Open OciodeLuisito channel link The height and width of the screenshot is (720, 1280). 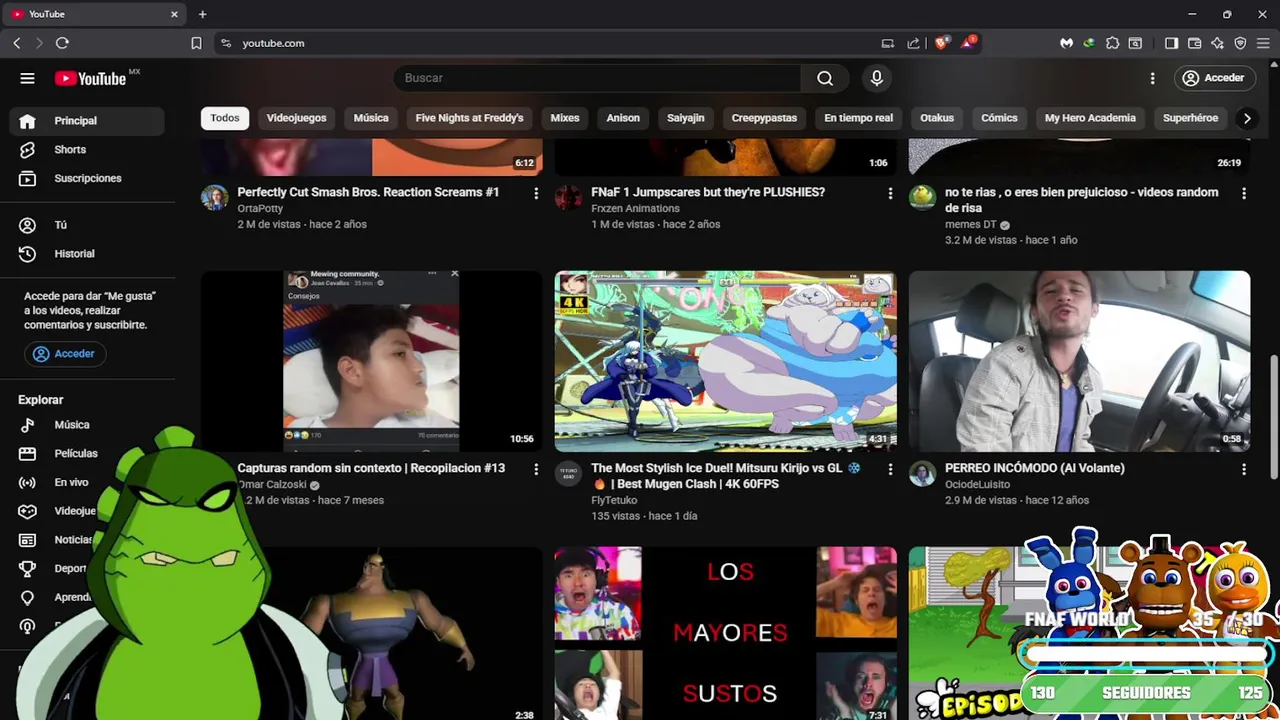[x=977, y=484]
